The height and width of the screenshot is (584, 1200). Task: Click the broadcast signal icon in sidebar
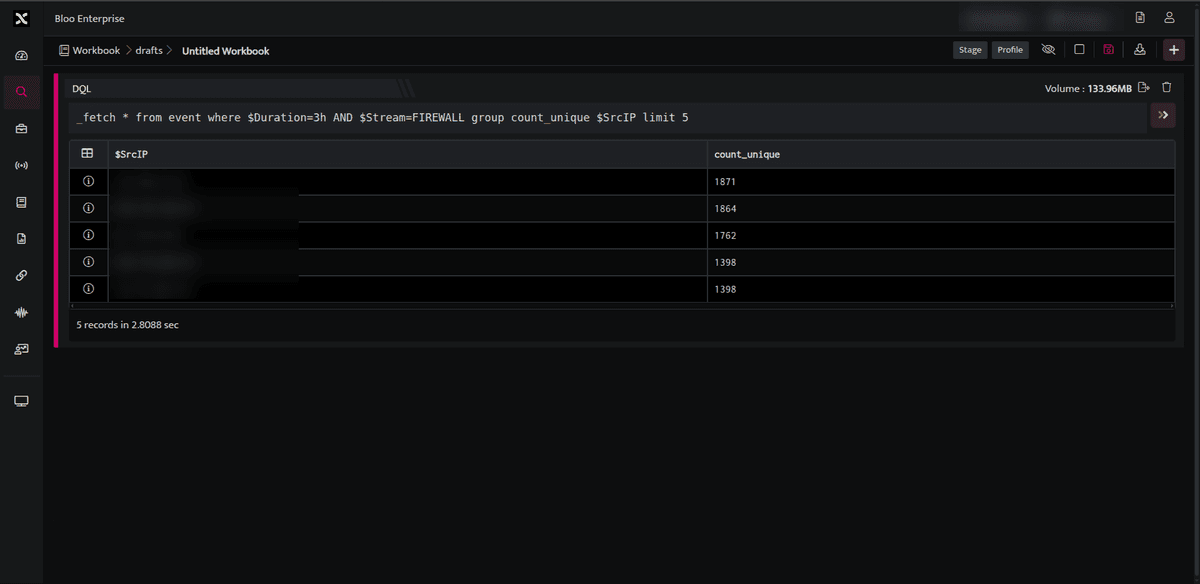[x=21, y=165]
